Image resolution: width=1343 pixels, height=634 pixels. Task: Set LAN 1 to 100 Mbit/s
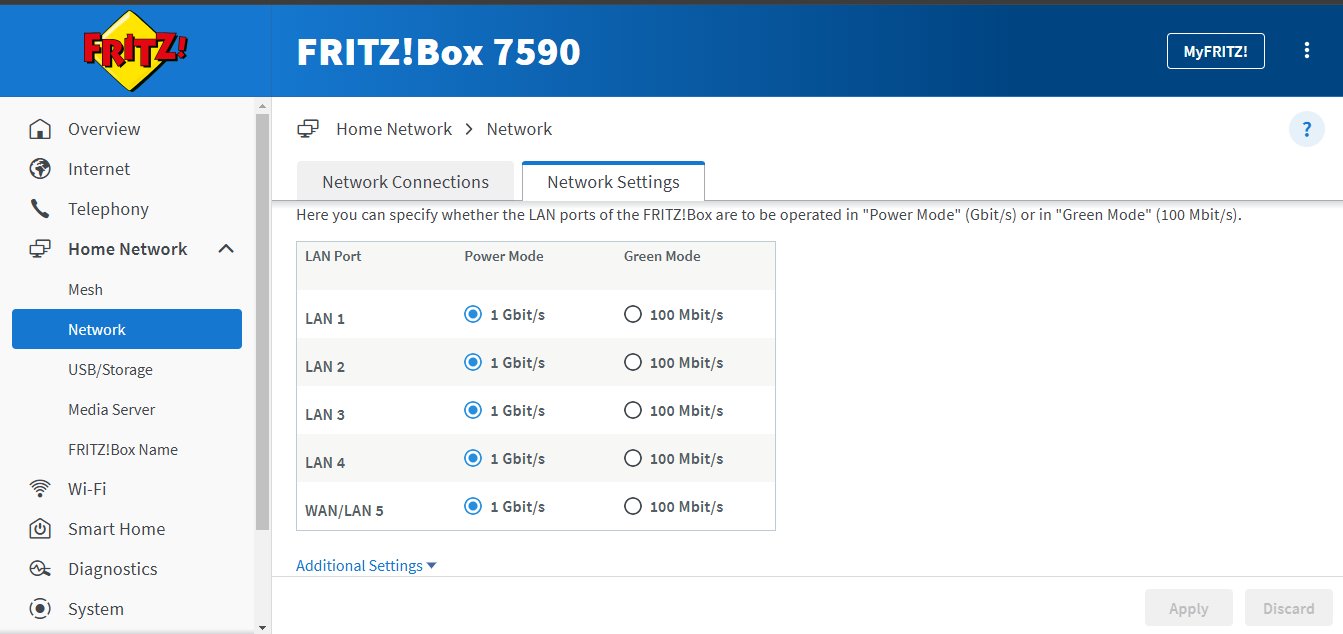pyautogui.click(x=632, y=314)
